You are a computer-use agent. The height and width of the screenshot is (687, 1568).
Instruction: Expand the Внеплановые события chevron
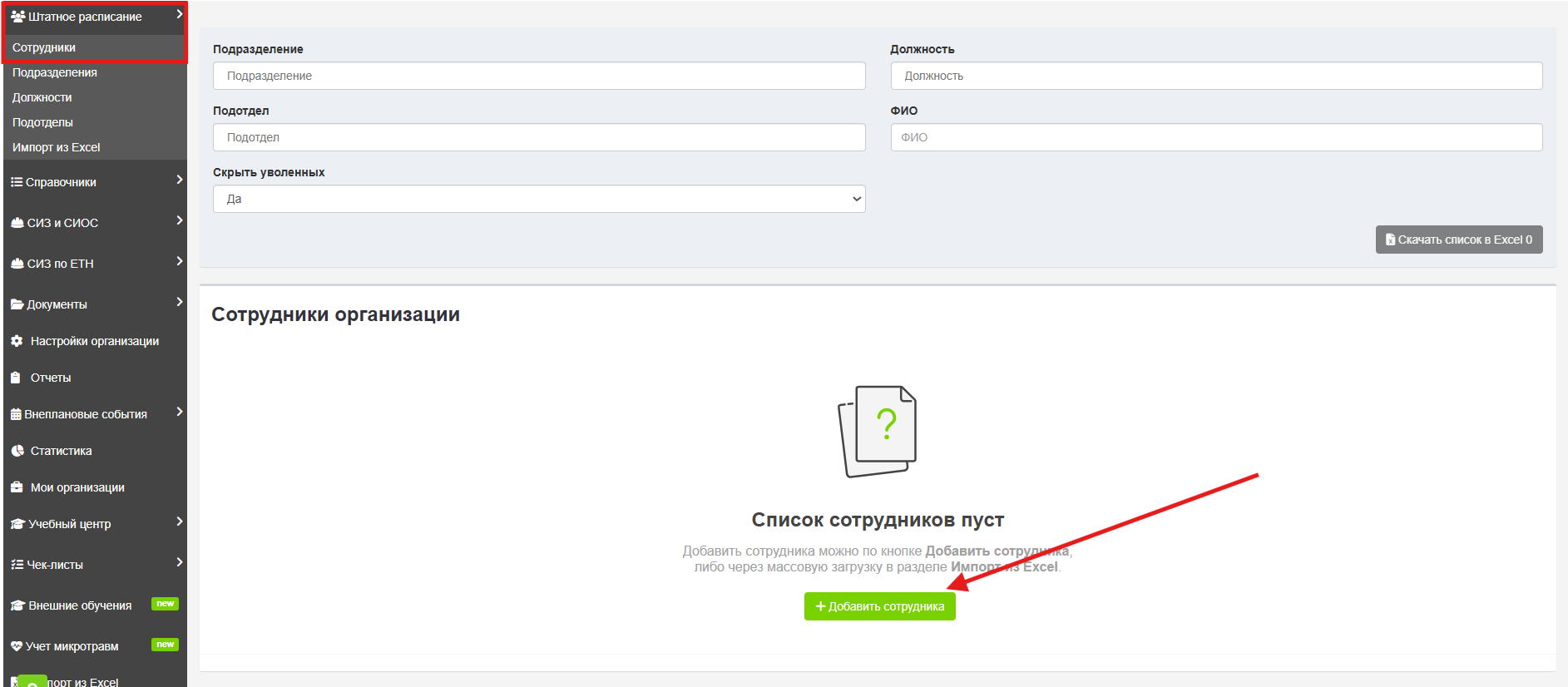179,412
